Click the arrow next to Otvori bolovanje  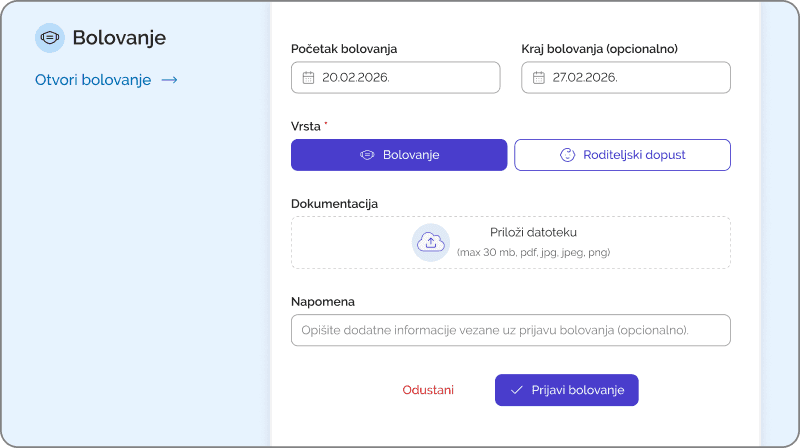pyautogui.click(x=169, y=80)
